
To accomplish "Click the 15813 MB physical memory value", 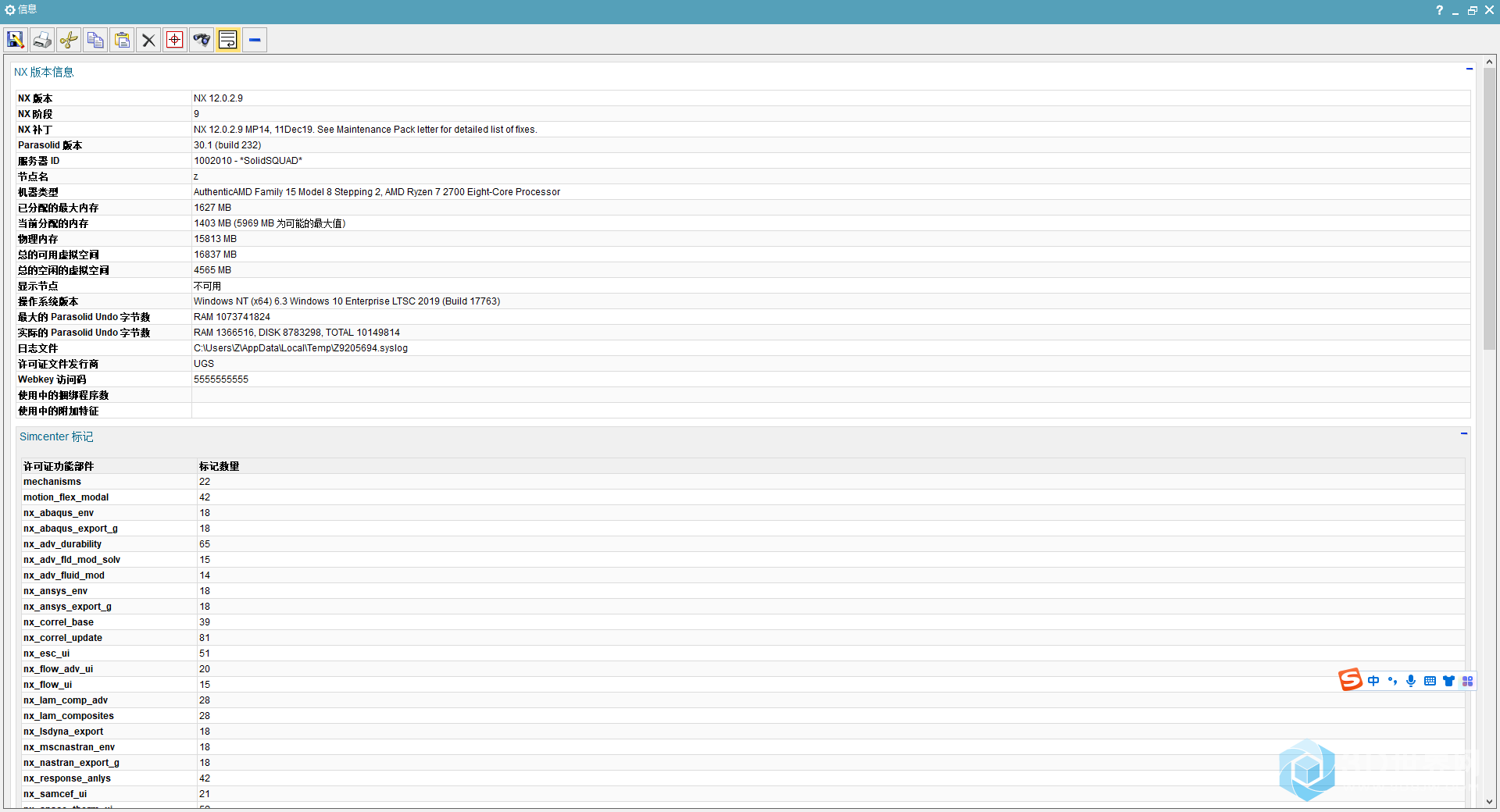I will (215, 239).
